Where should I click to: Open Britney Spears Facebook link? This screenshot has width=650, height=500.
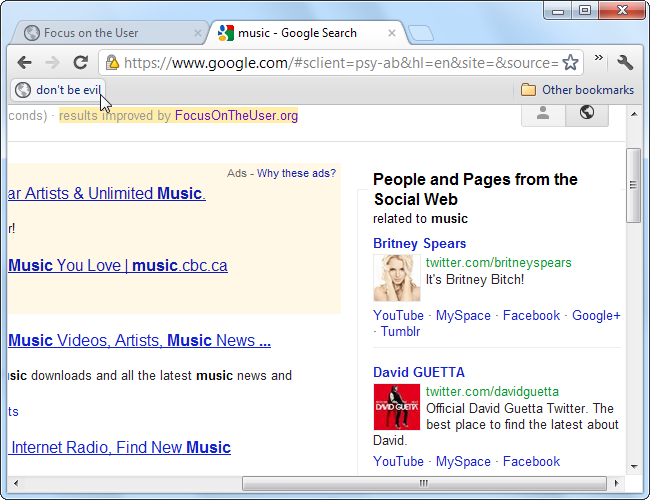531,316
